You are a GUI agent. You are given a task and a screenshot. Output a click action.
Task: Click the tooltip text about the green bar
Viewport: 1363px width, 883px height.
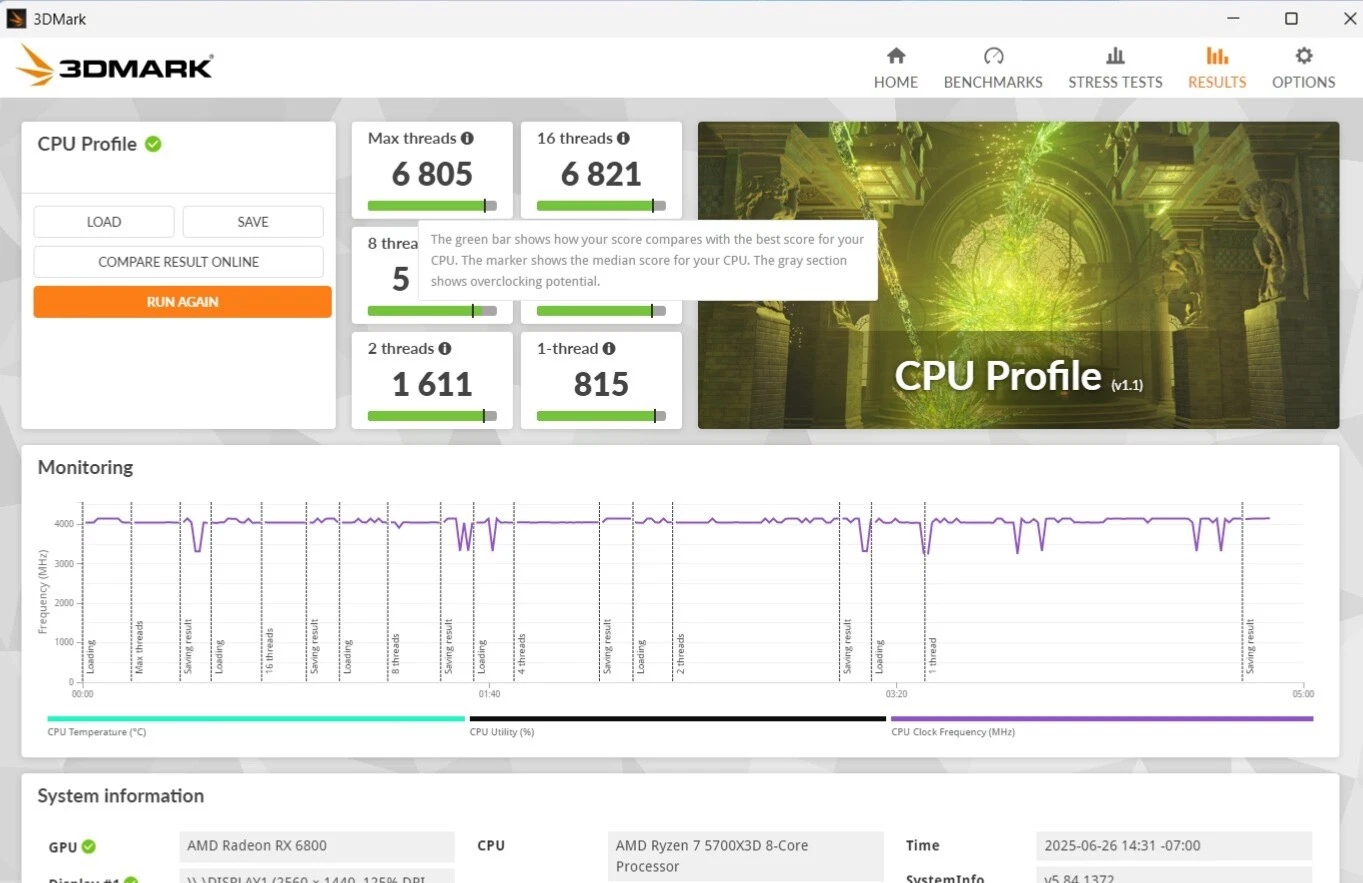tap(647, 261)
